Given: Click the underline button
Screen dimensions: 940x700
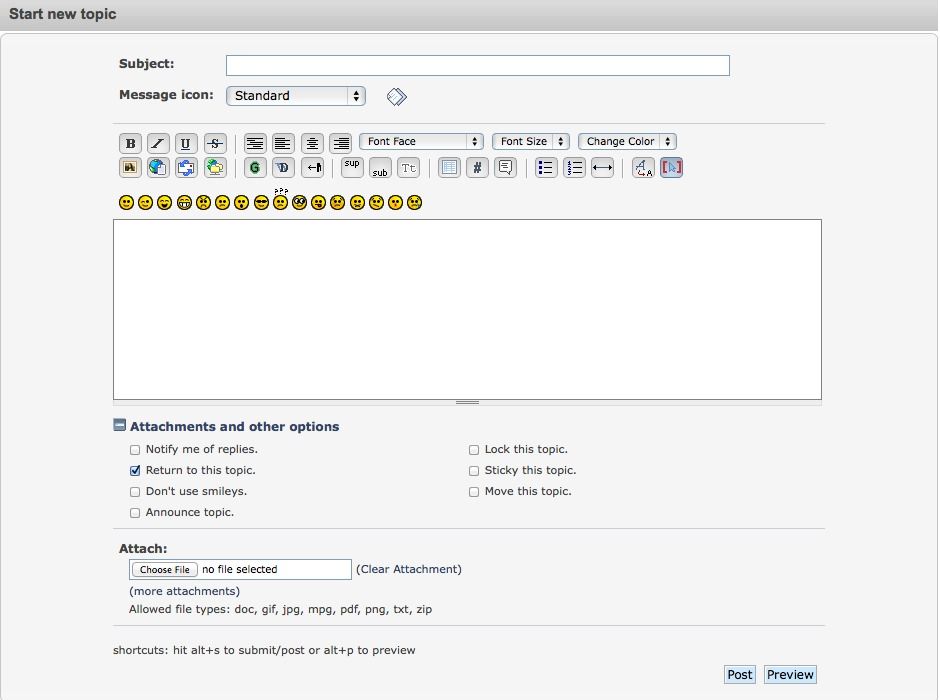Looking at the screenshot, I should tap(186, 143).
